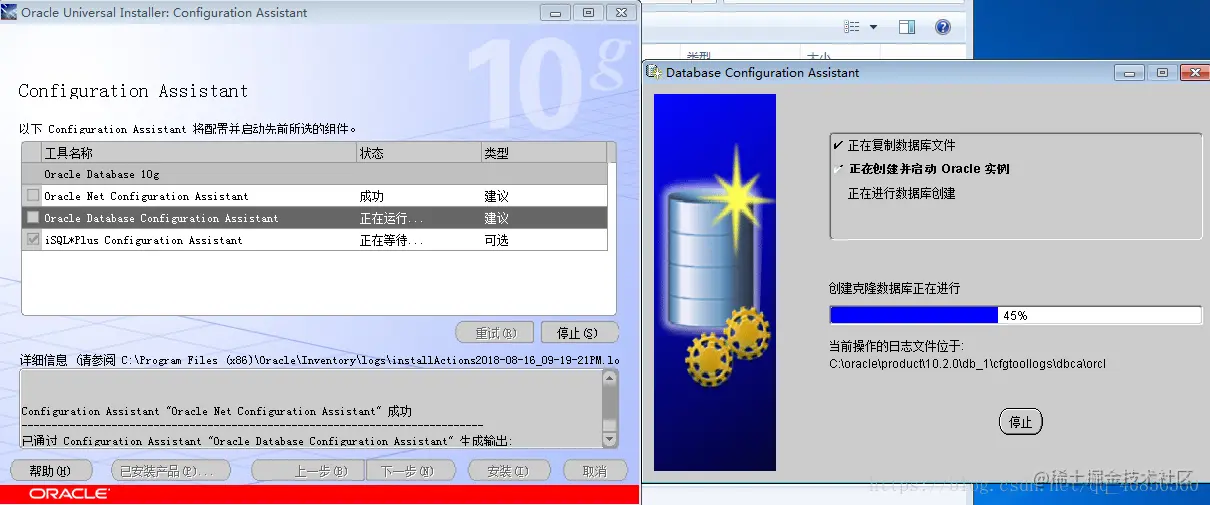This screenshot has height=505, width=1210.
Task: Untick the iSQL*Plus Configuration Assistant checkbox
Action: pos(33,240)
